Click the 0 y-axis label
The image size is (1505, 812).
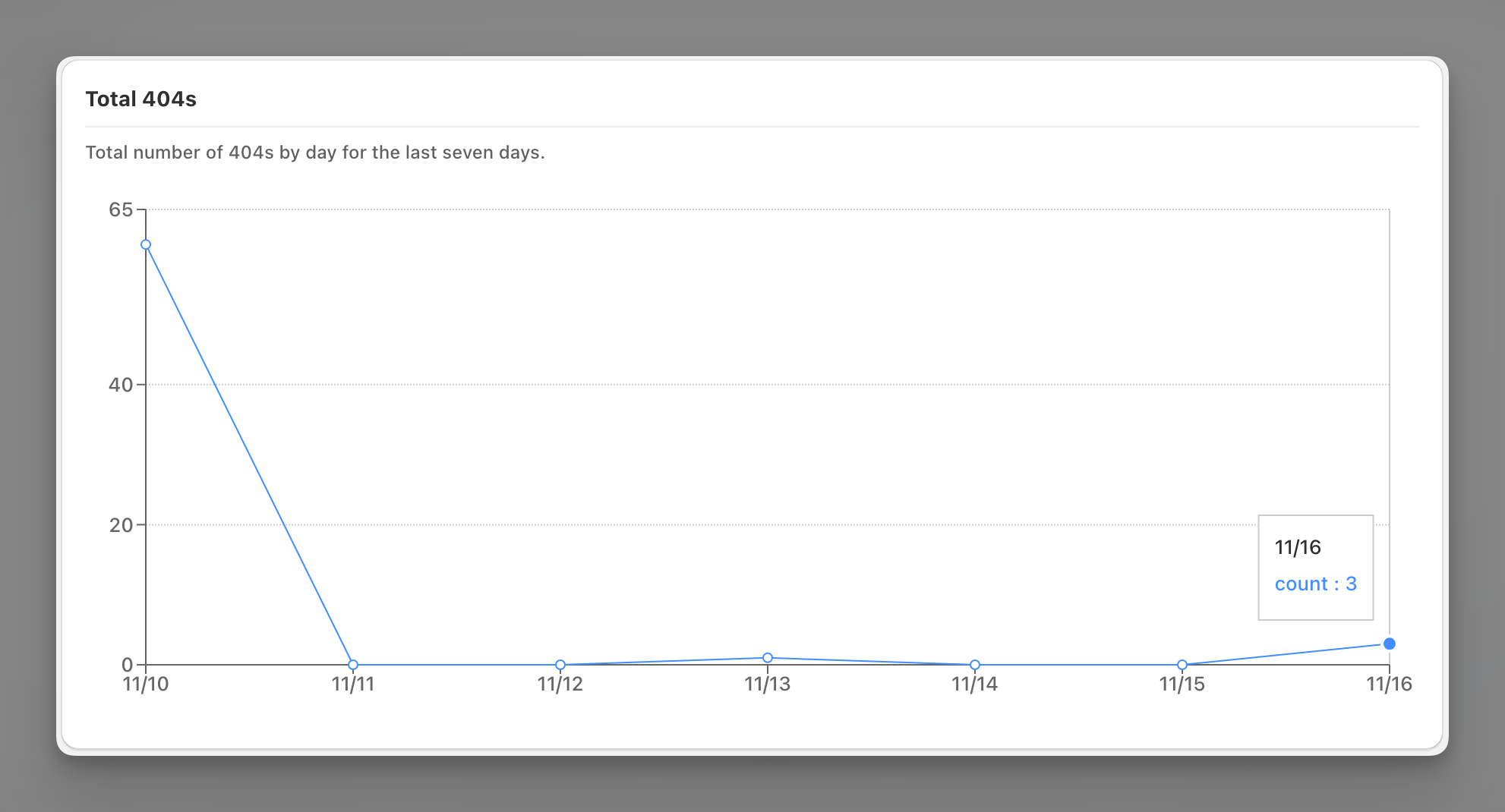(128, 665)
